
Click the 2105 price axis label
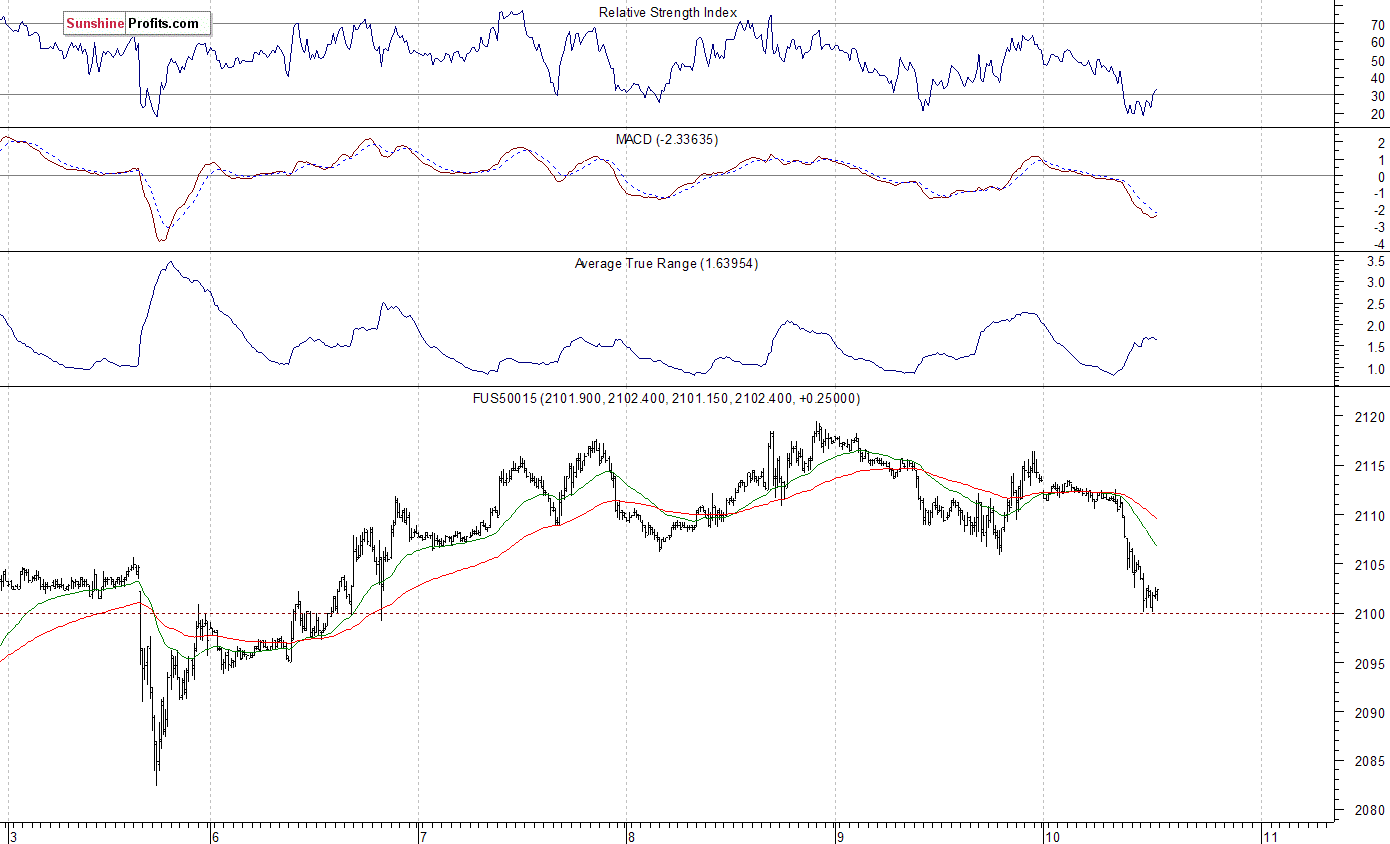pyautogui.click(x=1370, y=565)
